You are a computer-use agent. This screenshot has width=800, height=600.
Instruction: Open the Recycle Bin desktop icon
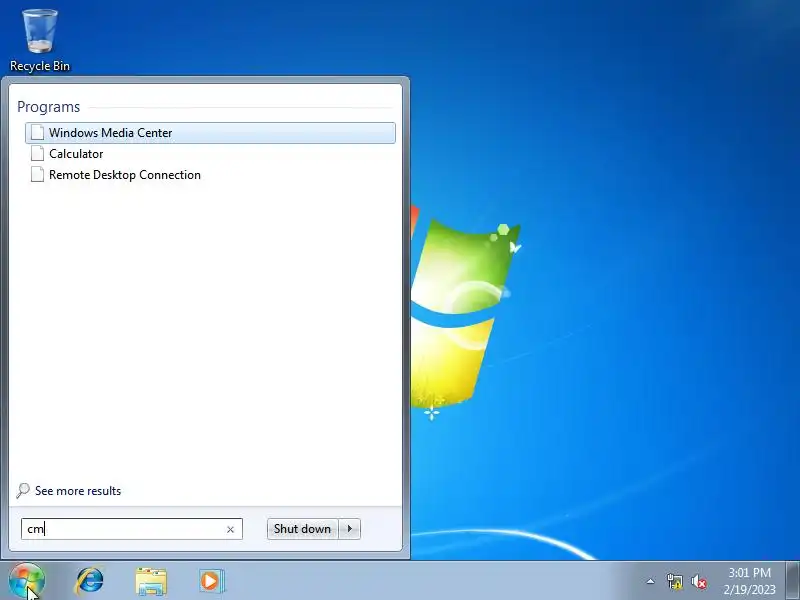point(40,41)
